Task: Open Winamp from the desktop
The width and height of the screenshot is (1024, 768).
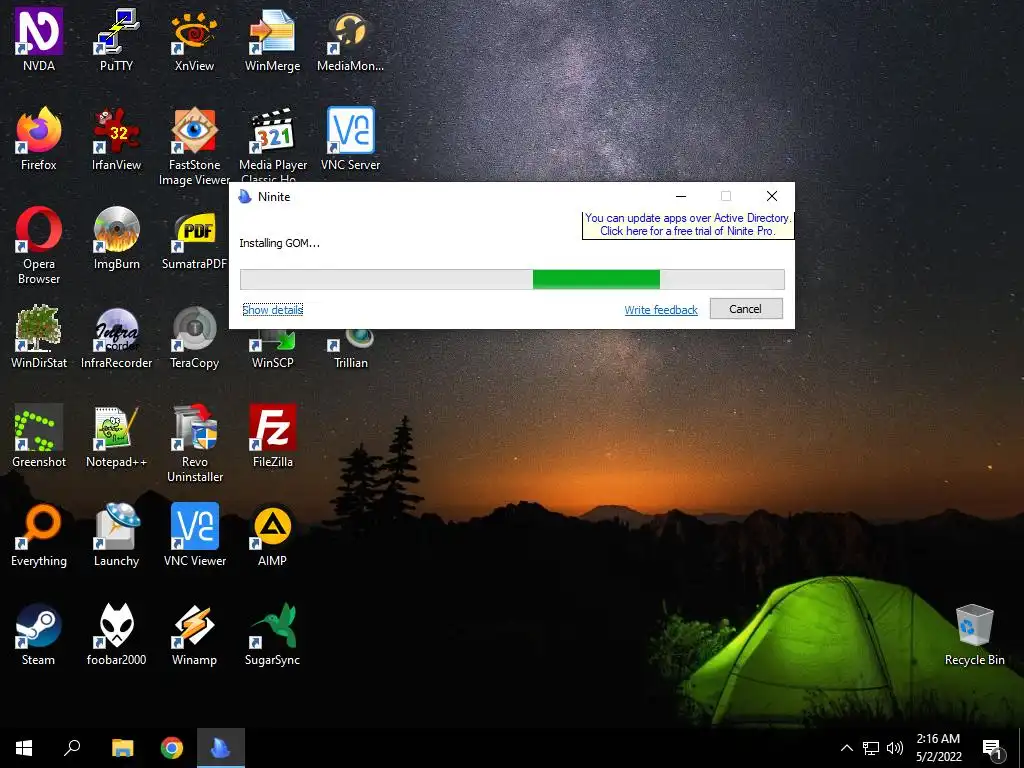Action: pos(194,633)
